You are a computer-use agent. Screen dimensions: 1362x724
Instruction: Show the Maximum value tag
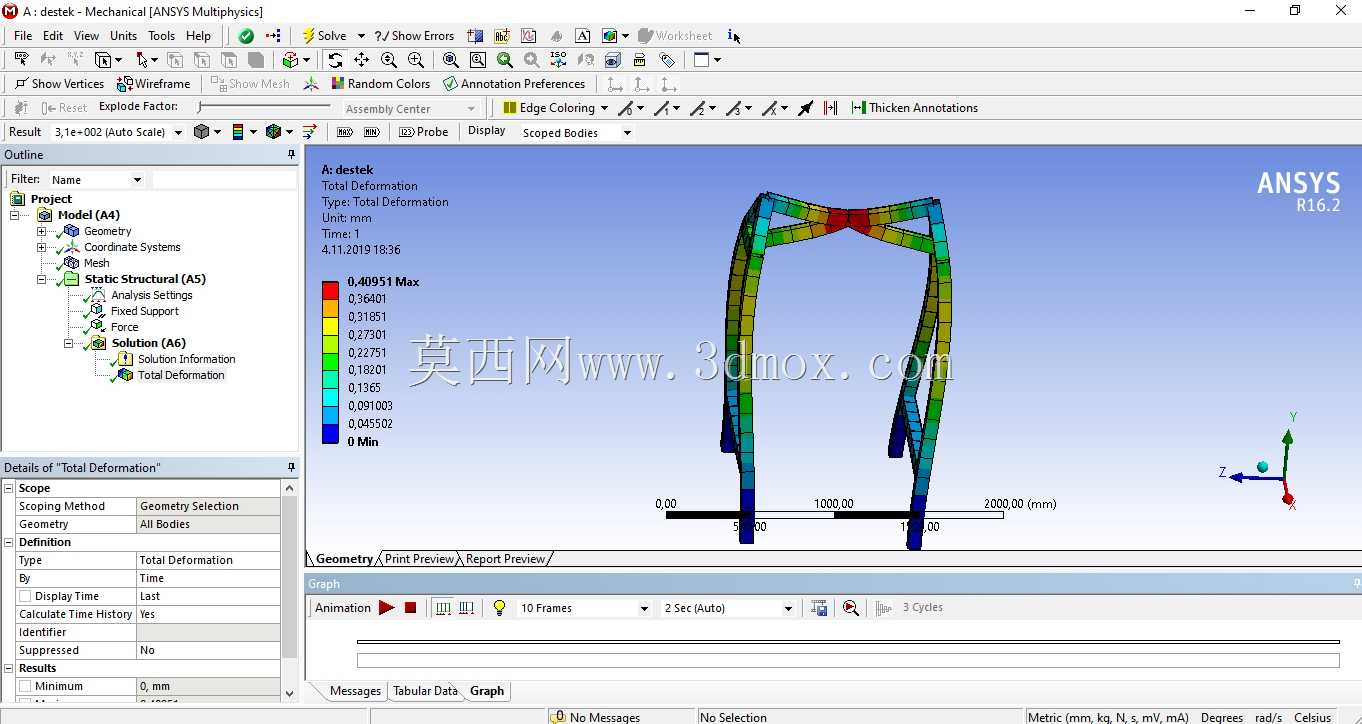345,132
